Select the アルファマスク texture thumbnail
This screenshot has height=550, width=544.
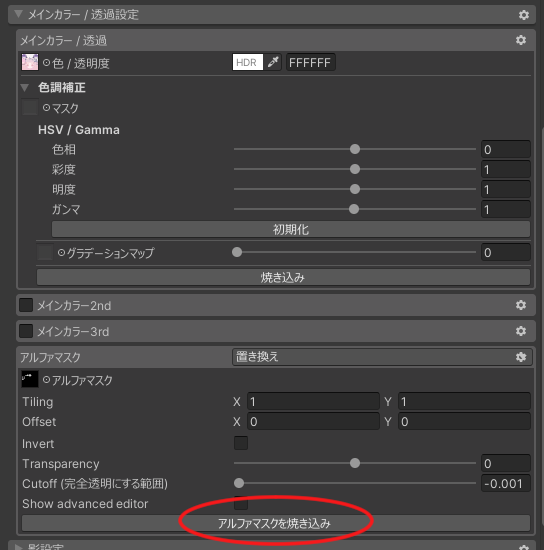[x=30, y=380]
